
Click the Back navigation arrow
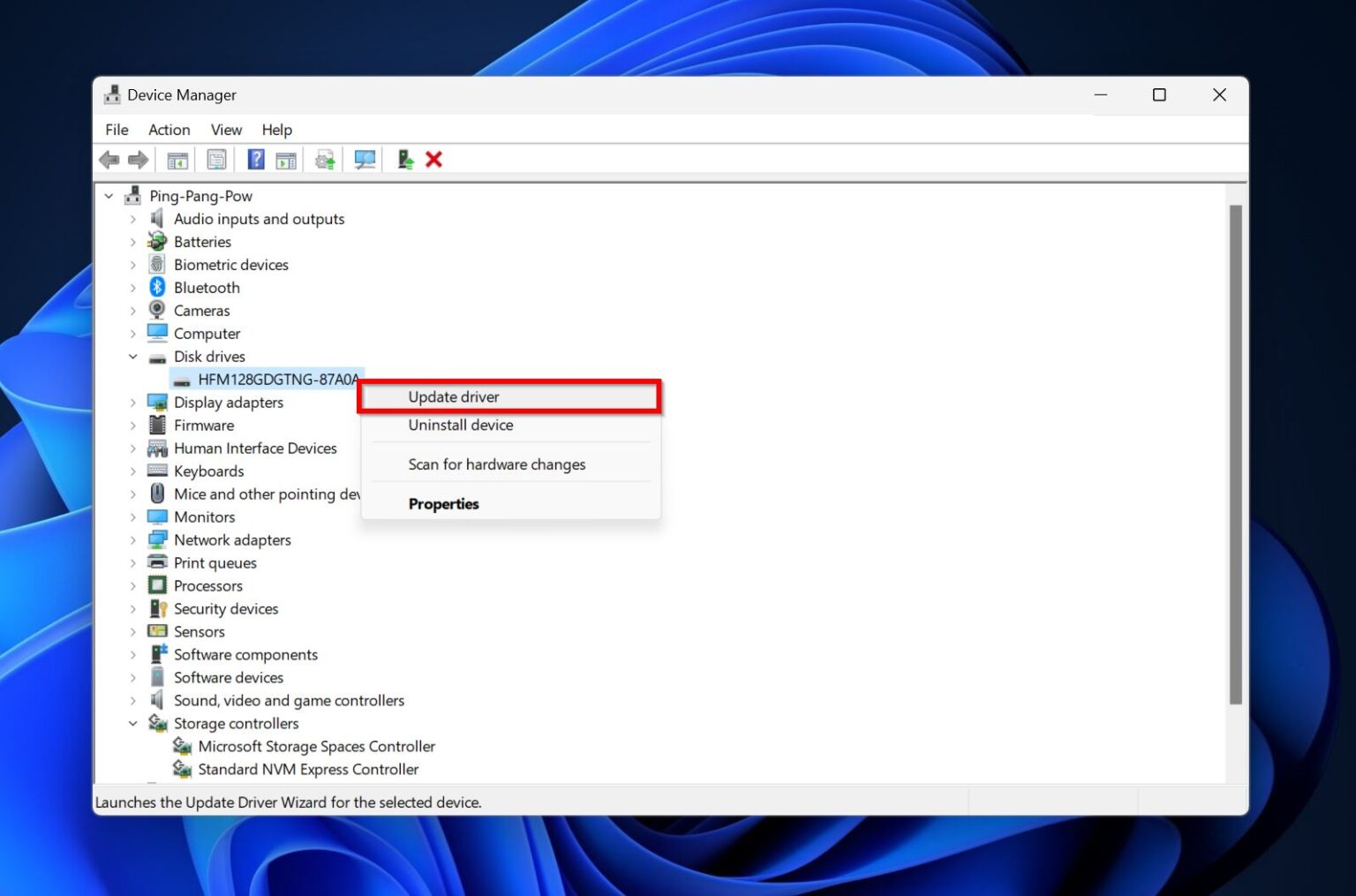pos(109,159)
